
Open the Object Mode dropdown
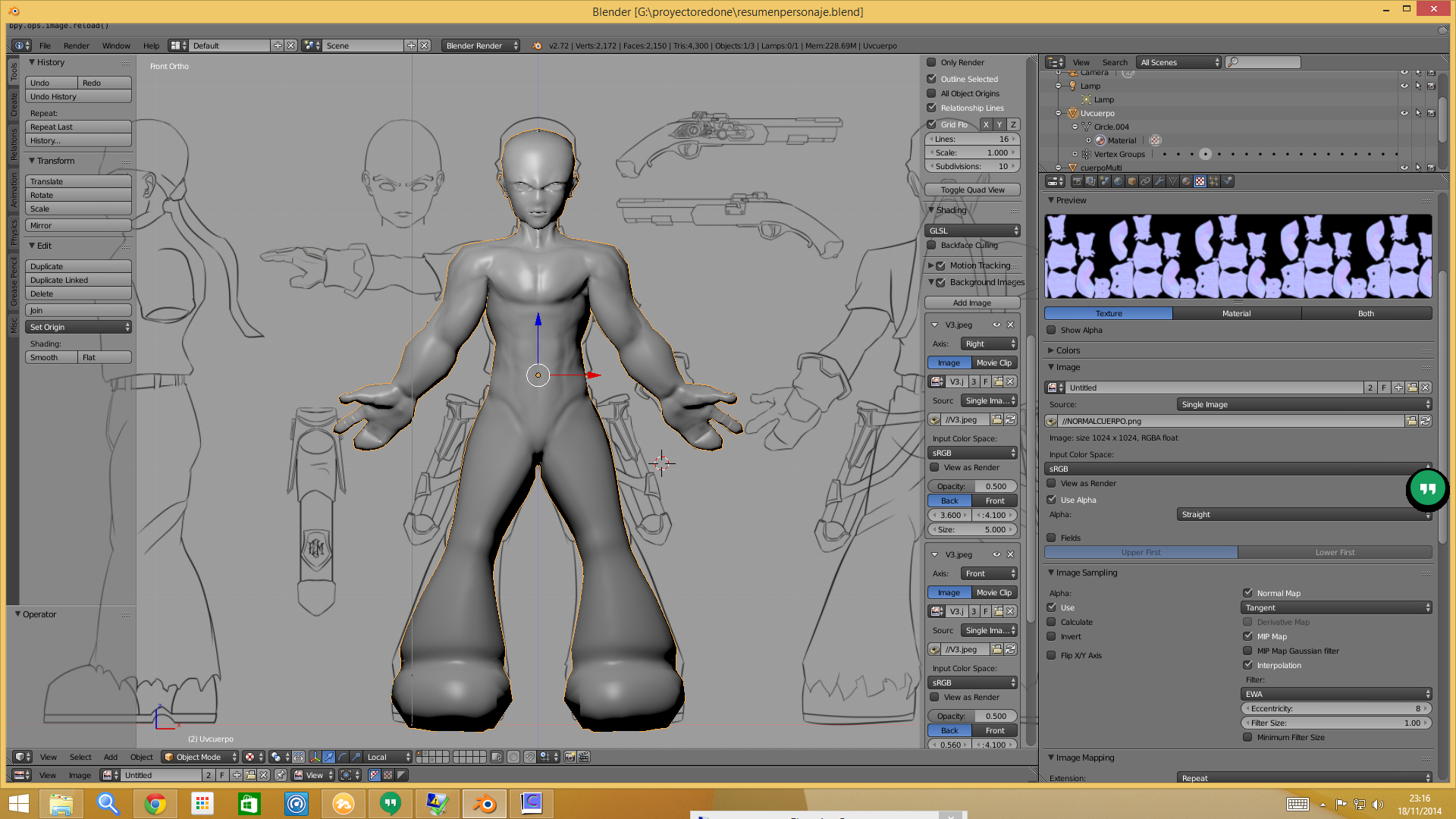click(200, 757)
